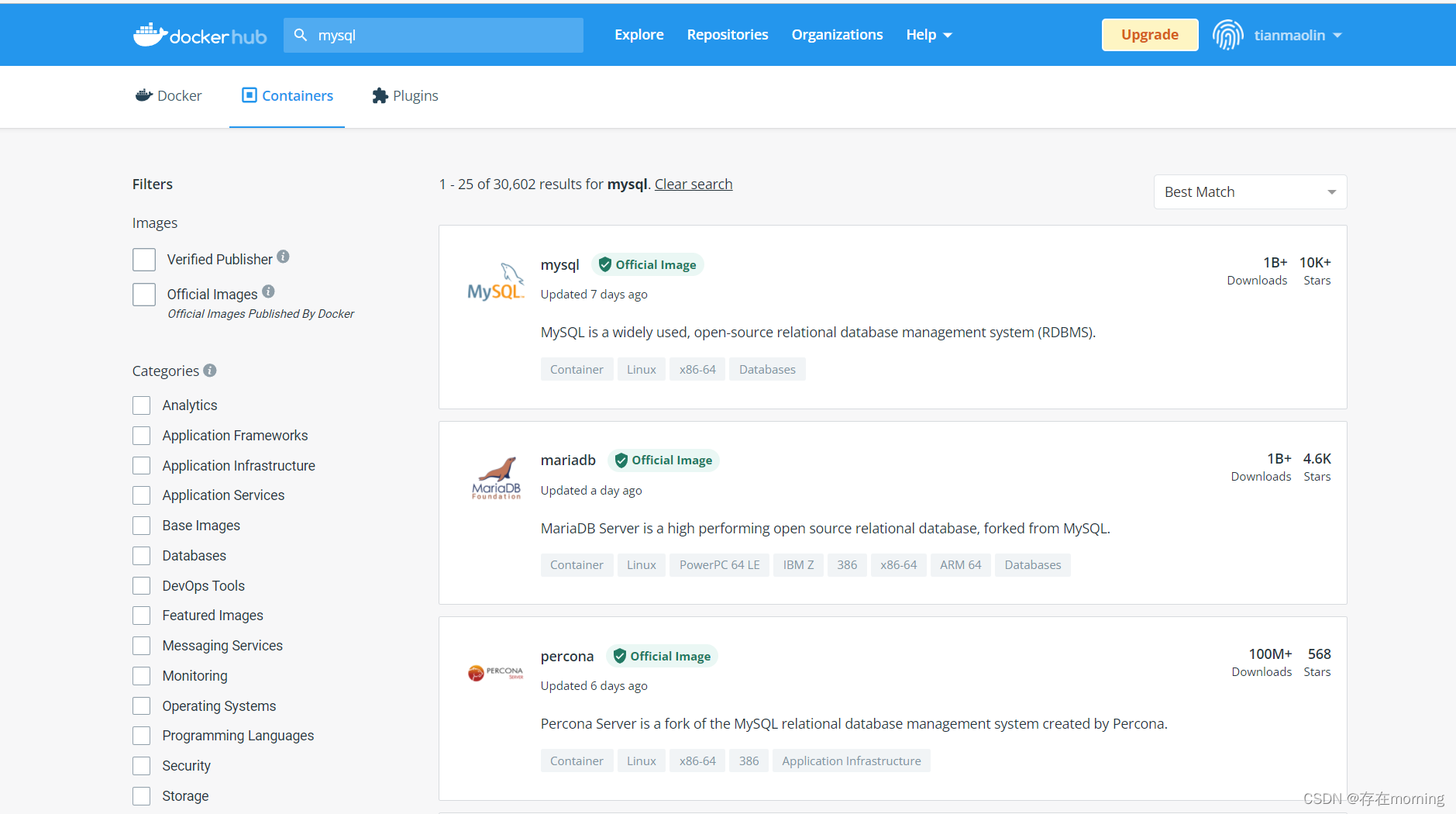Viewport: 1456px width, 814px height.
Task: Check the Monitoring category
Action: click(141, 676)
